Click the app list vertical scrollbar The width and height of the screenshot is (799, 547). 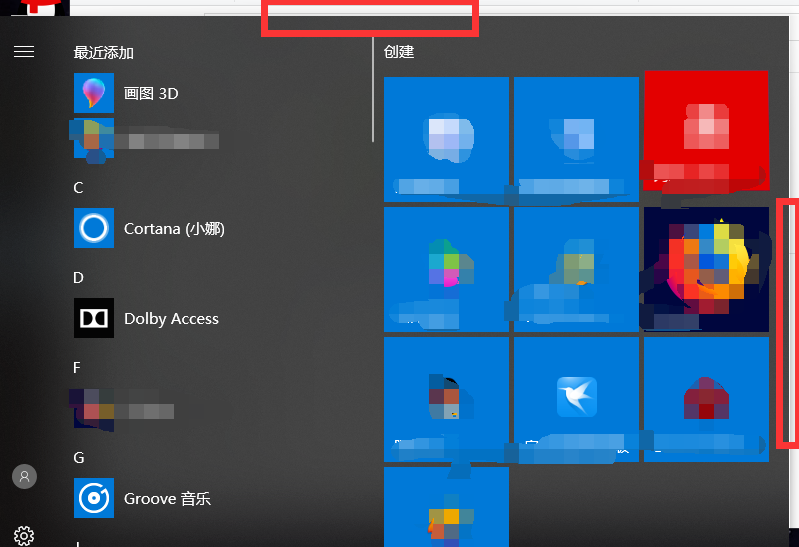point(373,90)
